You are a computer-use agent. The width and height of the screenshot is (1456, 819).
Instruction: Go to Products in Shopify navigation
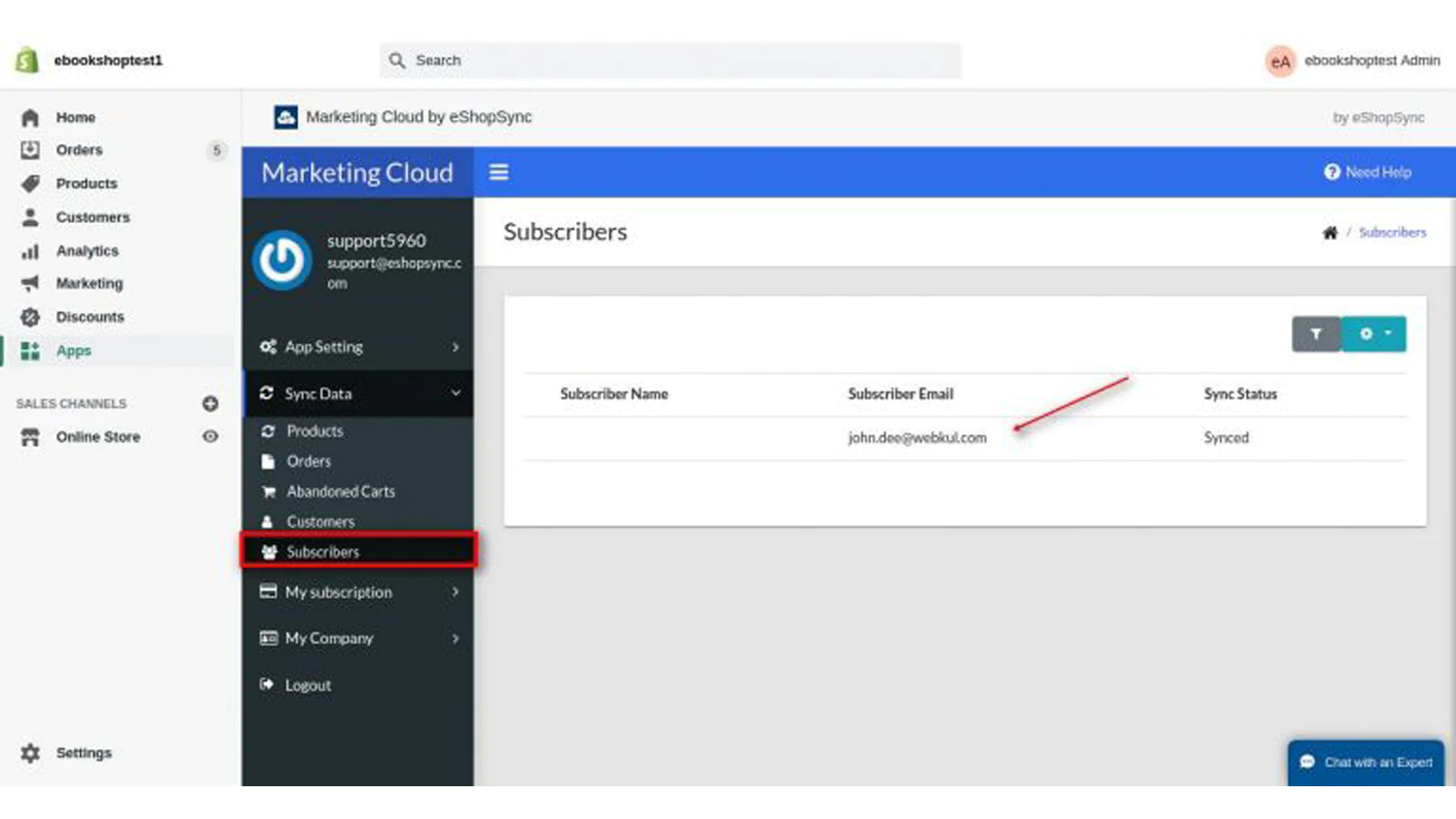[86, 184]
